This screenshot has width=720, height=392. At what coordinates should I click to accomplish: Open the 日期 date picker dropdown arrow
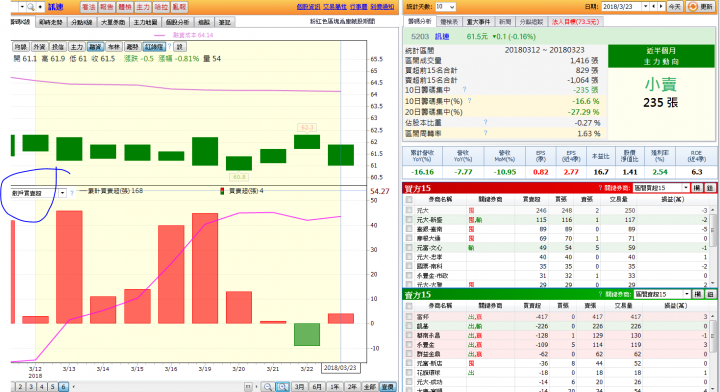click(646, 6)
